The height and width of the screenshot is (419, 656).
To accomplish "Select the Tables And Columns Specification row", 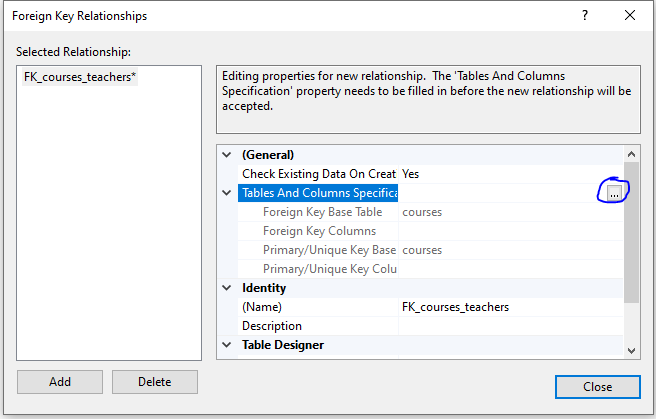I will point(319,193).
